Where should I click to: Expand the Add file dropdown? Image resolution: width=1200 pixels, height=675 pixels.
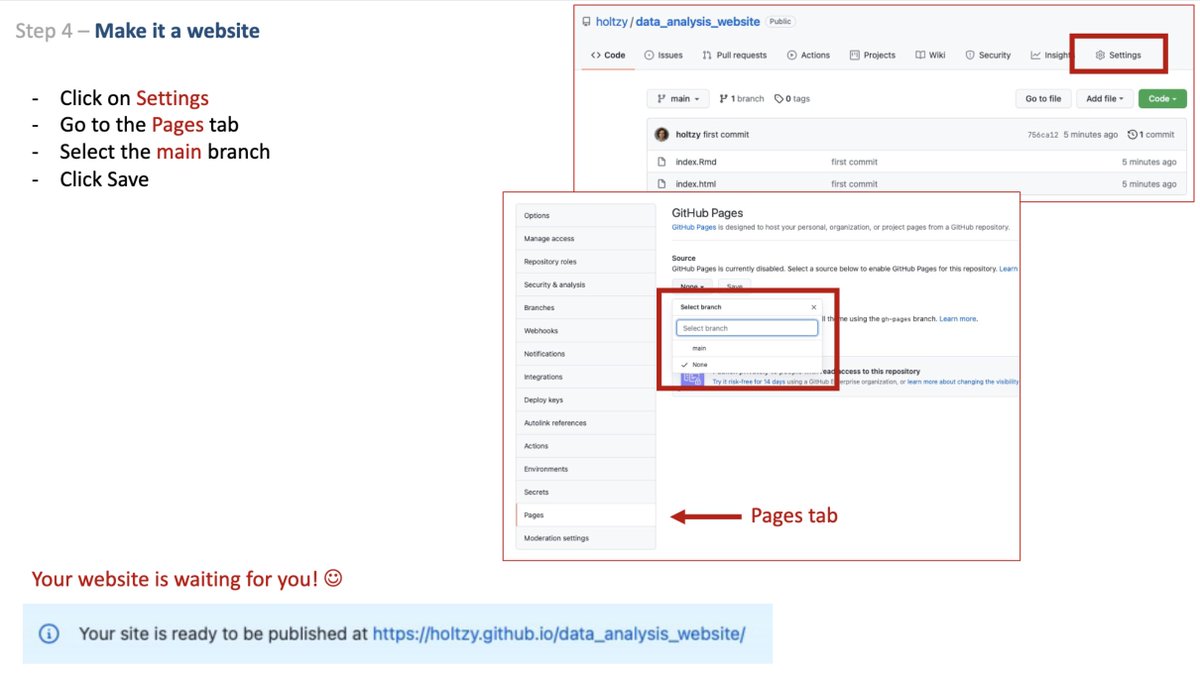coord(1104,98)
